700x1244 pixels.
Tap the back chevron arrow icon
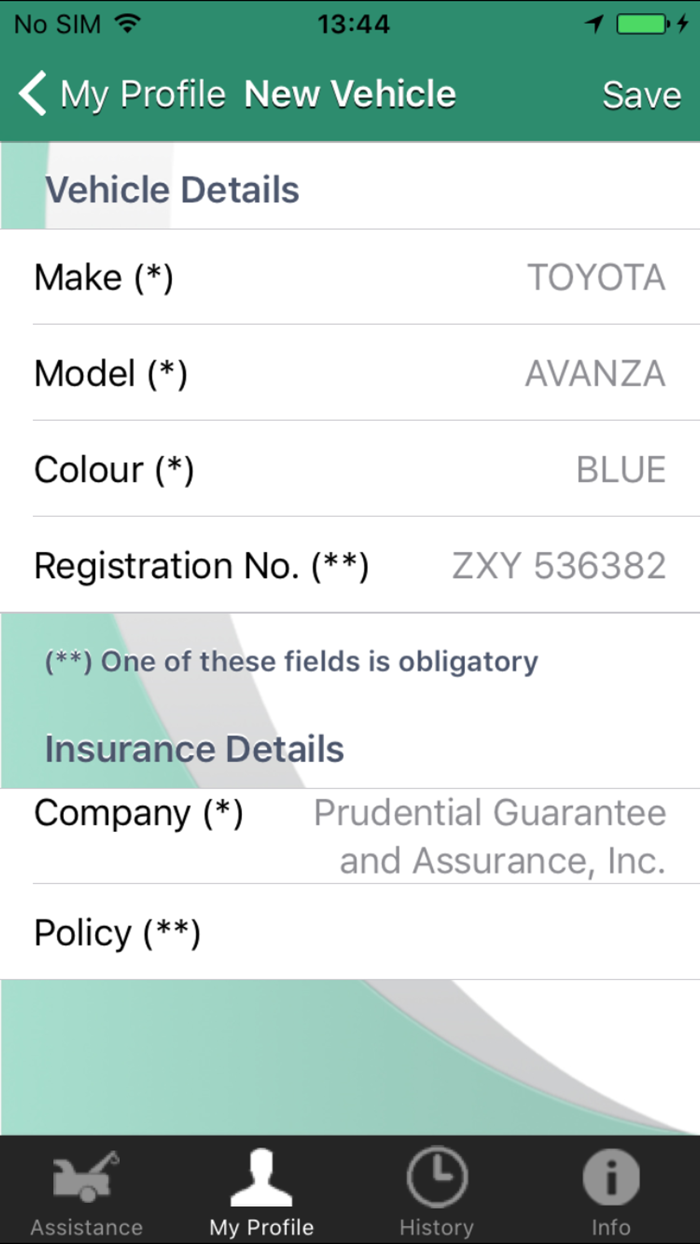pos(33,94)
